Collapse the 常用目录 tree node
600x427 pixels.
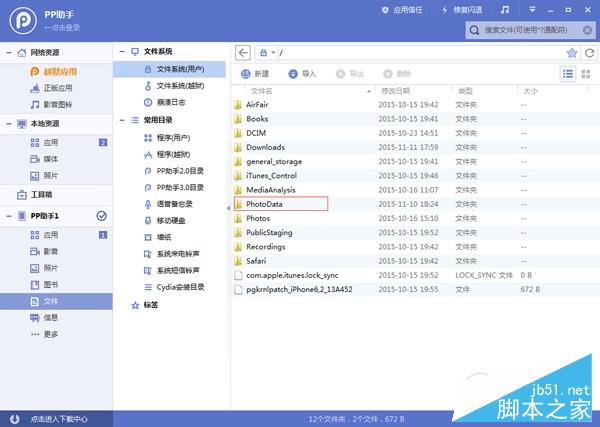[122, 120]
